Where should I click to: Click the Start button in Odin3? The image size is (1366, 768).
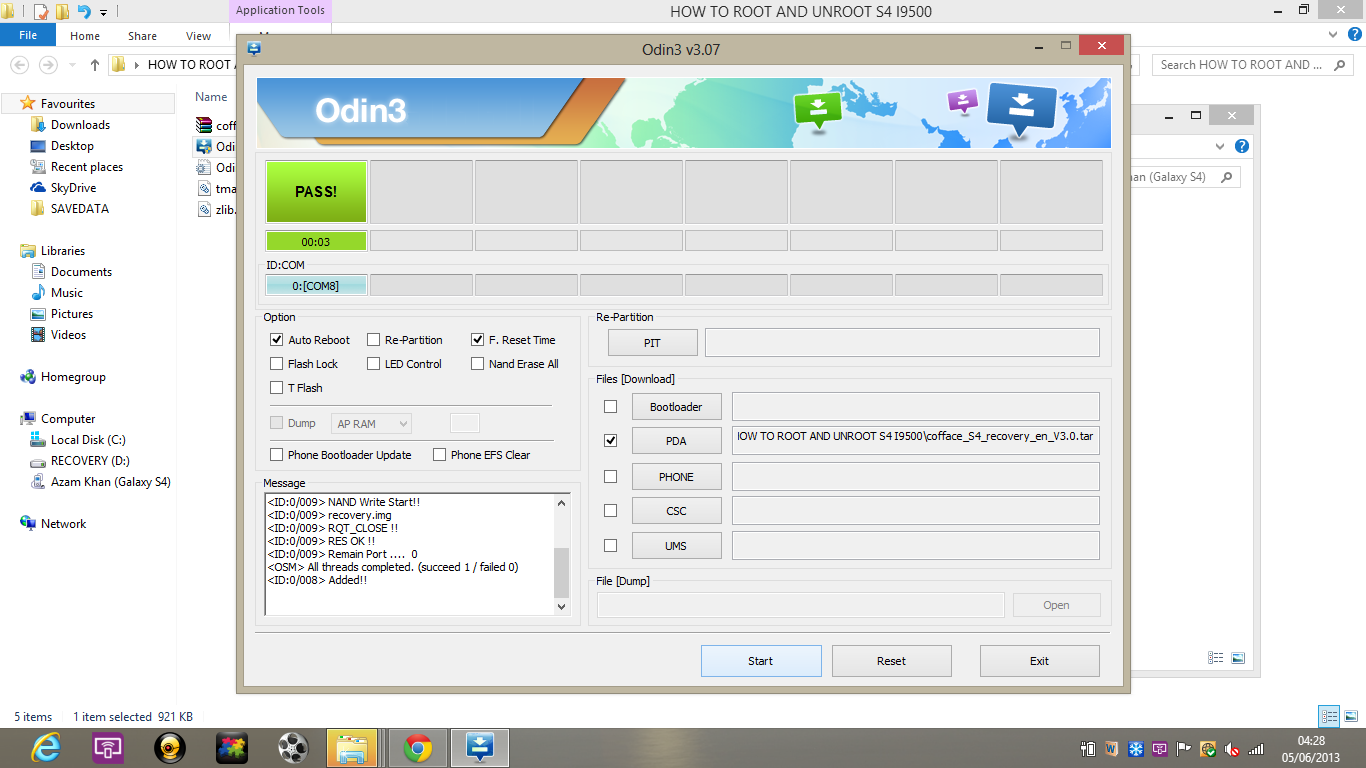(761, 661)
